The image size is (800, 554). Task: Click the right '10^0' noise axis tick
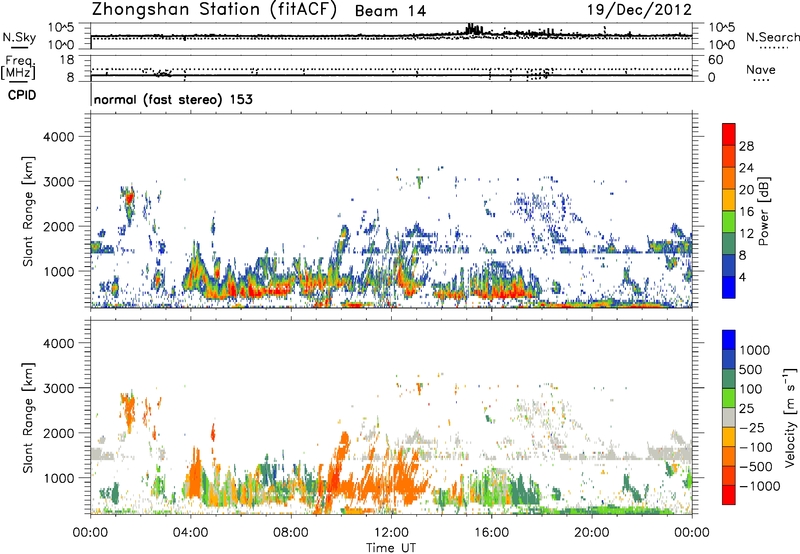click(722, 45)
